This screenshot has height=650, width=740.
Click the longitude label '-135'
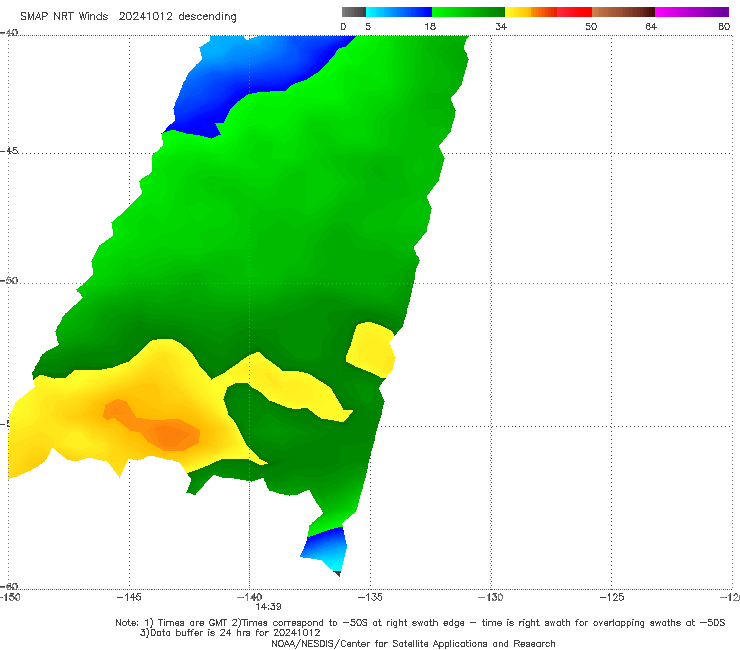(370, 597)
